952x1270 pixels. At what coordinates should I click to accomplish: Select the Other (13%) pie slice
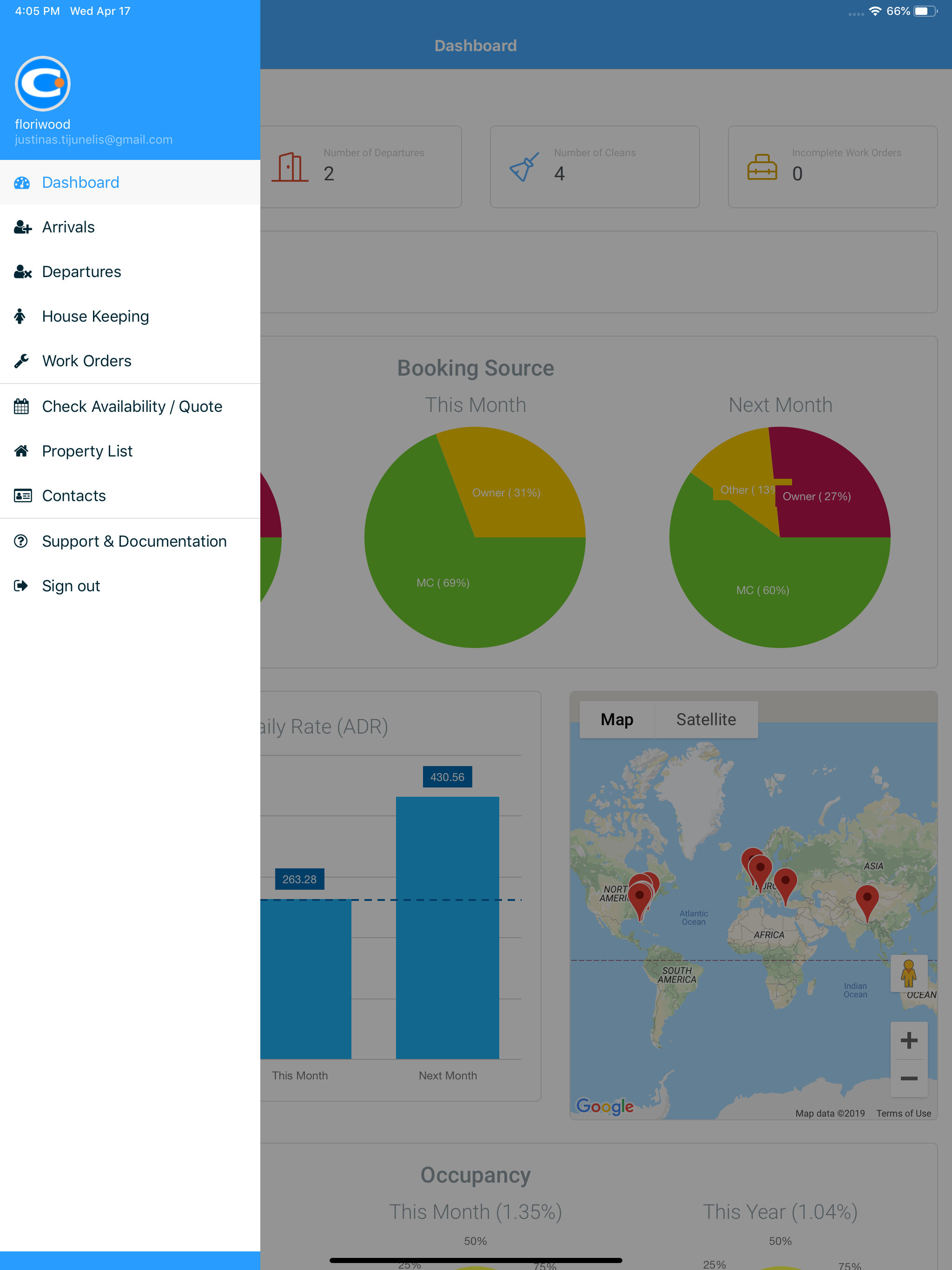coord(747,490)
